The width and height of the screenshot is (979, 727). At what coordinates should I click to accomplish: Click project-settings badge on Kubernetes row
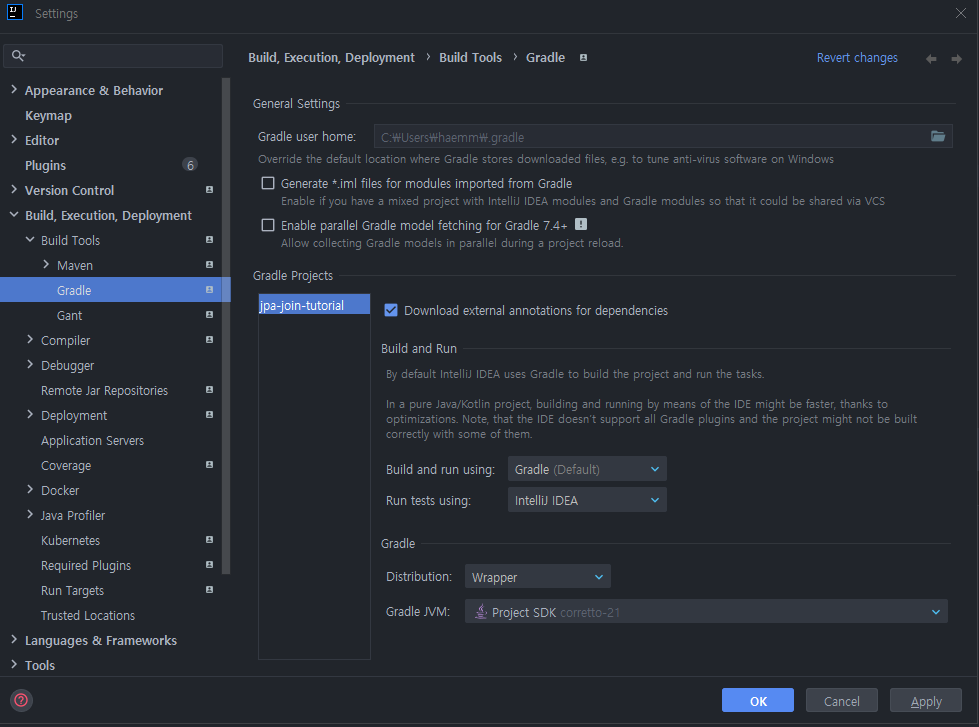209,540
